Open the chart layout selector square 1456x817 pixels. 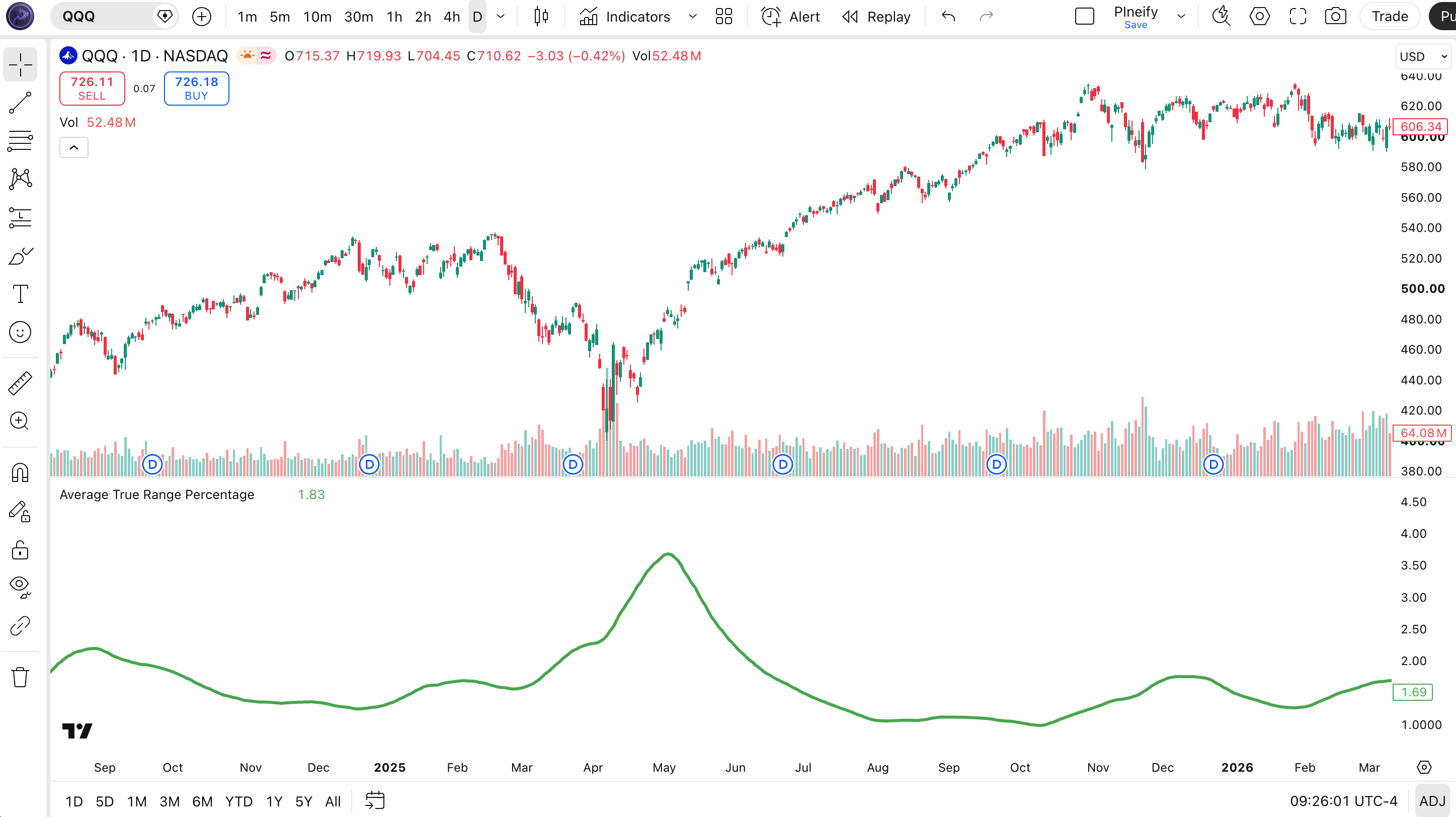[1085, 17]
